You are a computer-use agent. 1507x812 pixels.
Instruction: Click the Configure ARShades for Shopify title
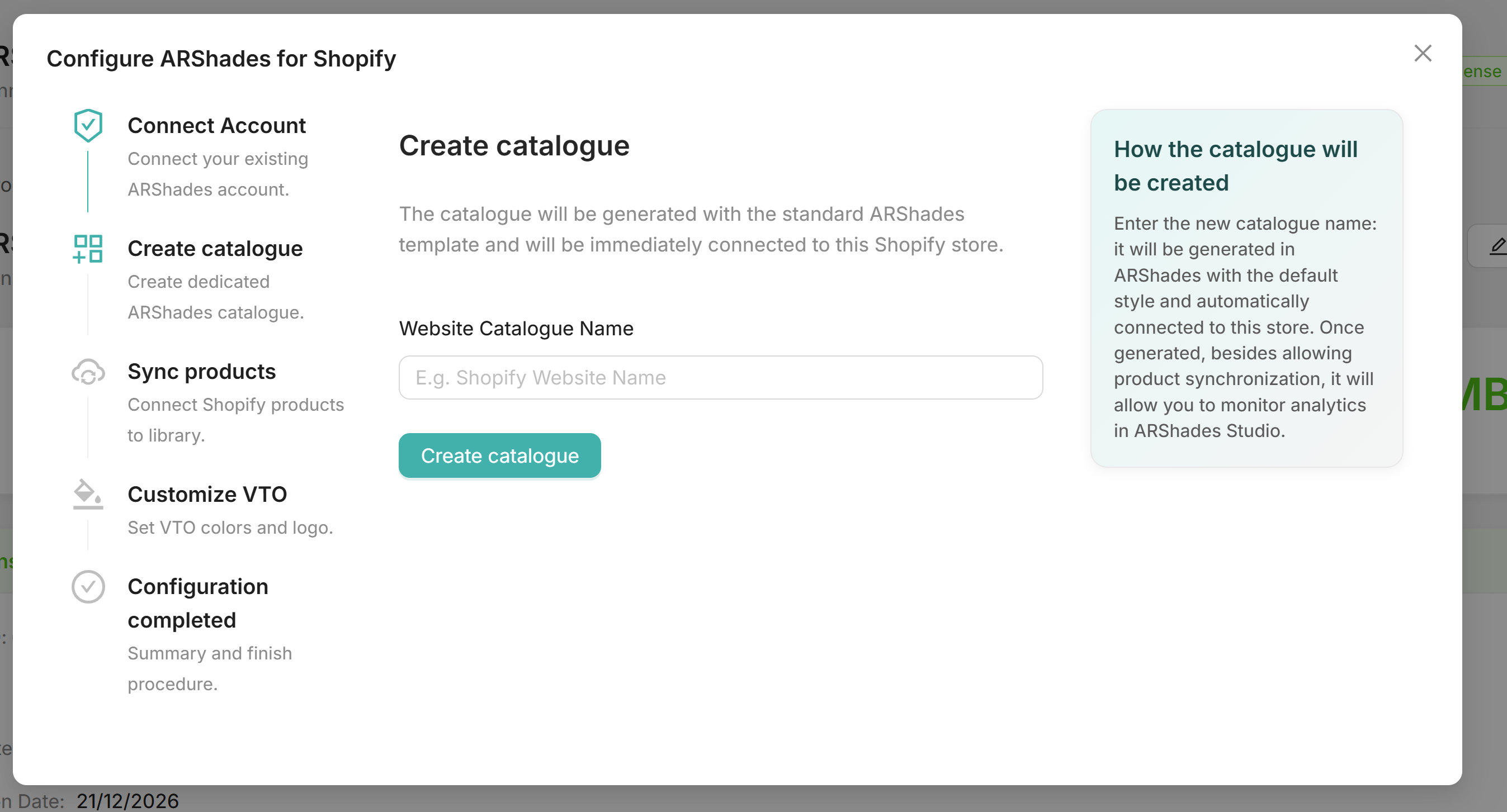[222, 58]
